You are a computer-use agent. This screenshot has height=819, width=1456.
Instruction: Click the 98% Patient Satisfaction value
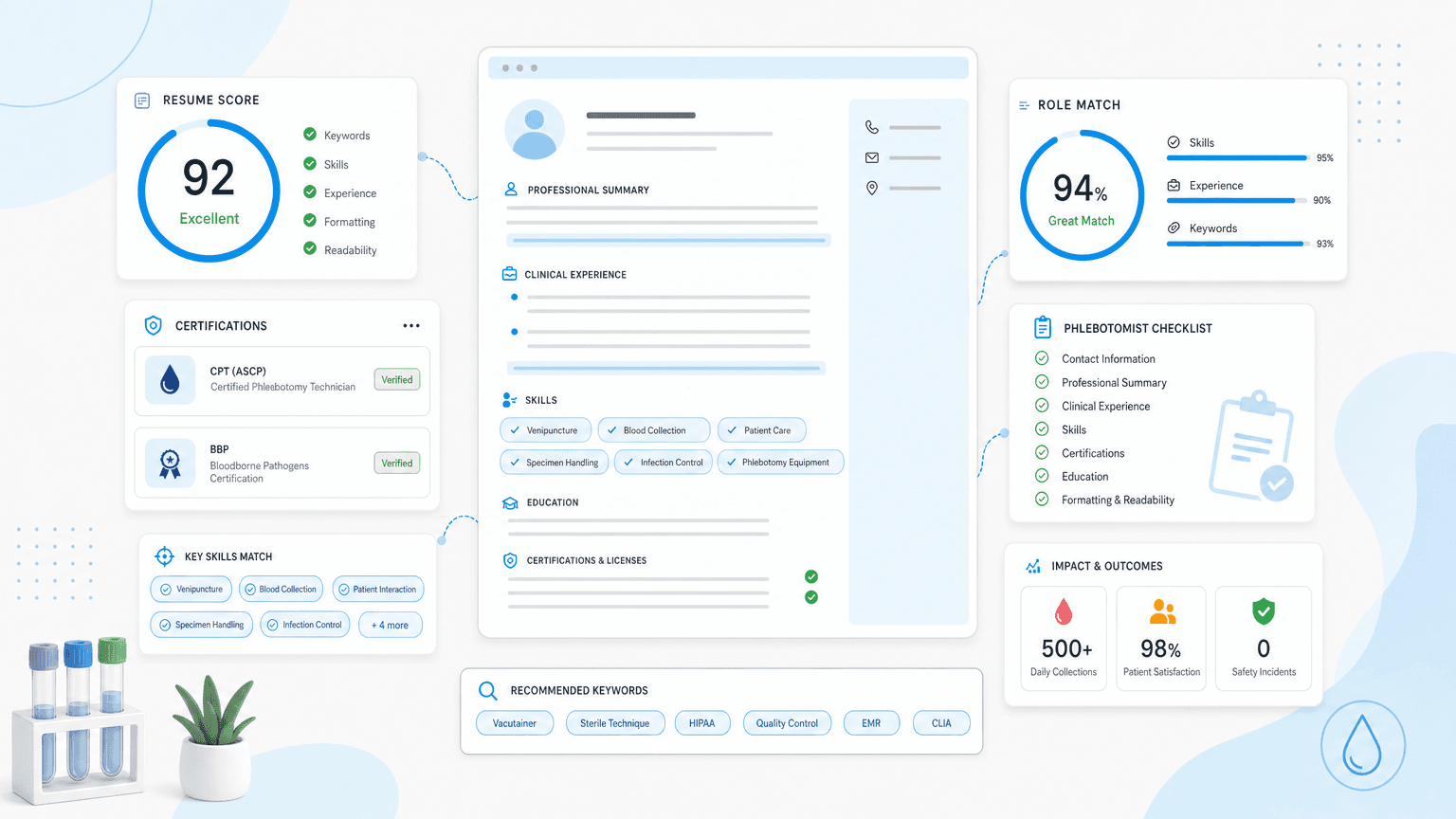pos(1160,649)
